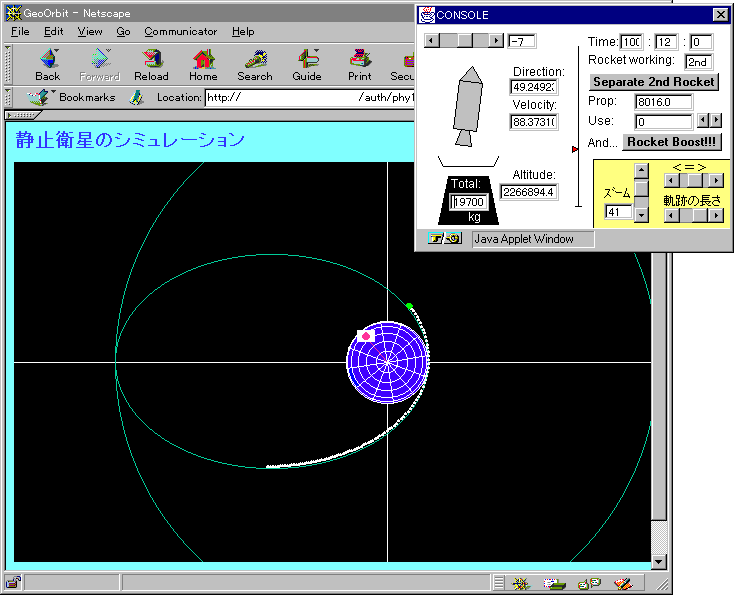
Task: Fire the Rocket Boost!!! button
Action: tap(671, 142)
